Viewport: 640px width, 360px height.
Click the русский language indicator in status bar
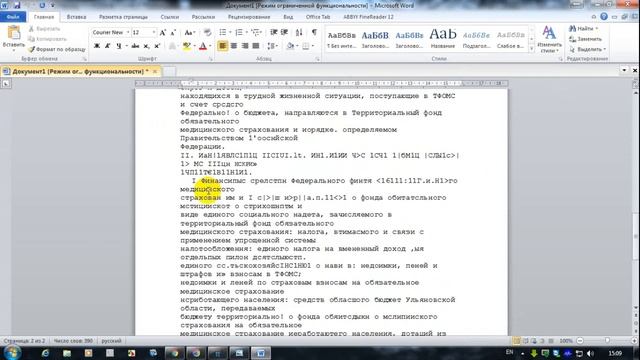tap(111, 341)
